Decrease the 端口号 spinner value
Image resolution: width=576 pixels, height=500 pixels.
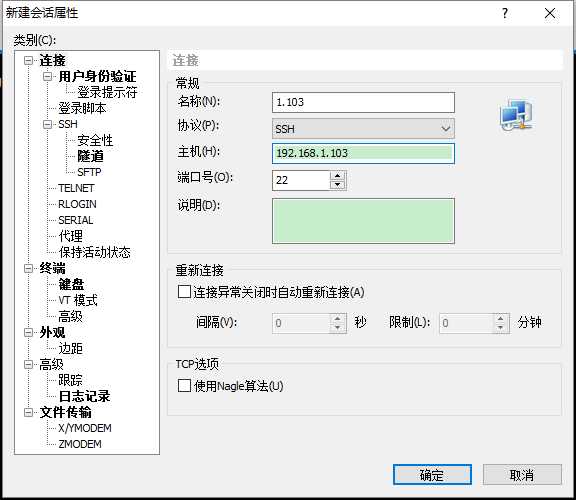[337, 185]
